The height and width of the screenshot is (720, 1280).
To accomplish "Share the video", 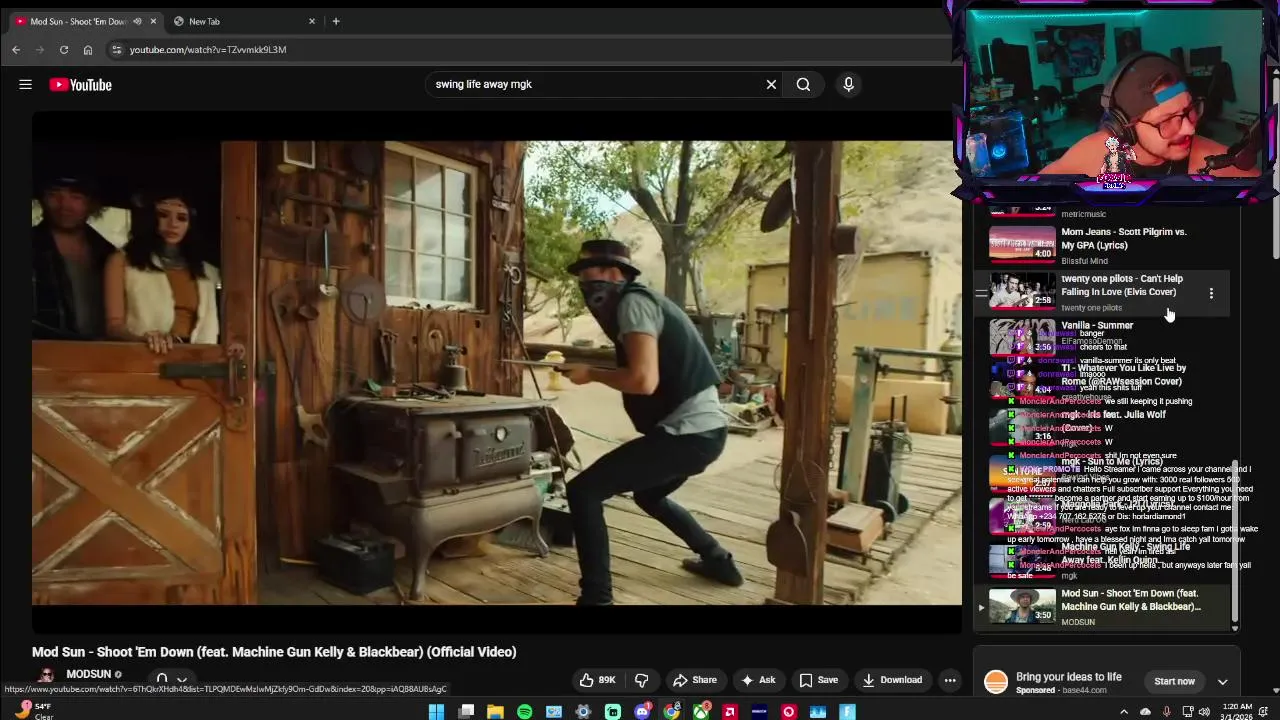I will click(695, 680).
